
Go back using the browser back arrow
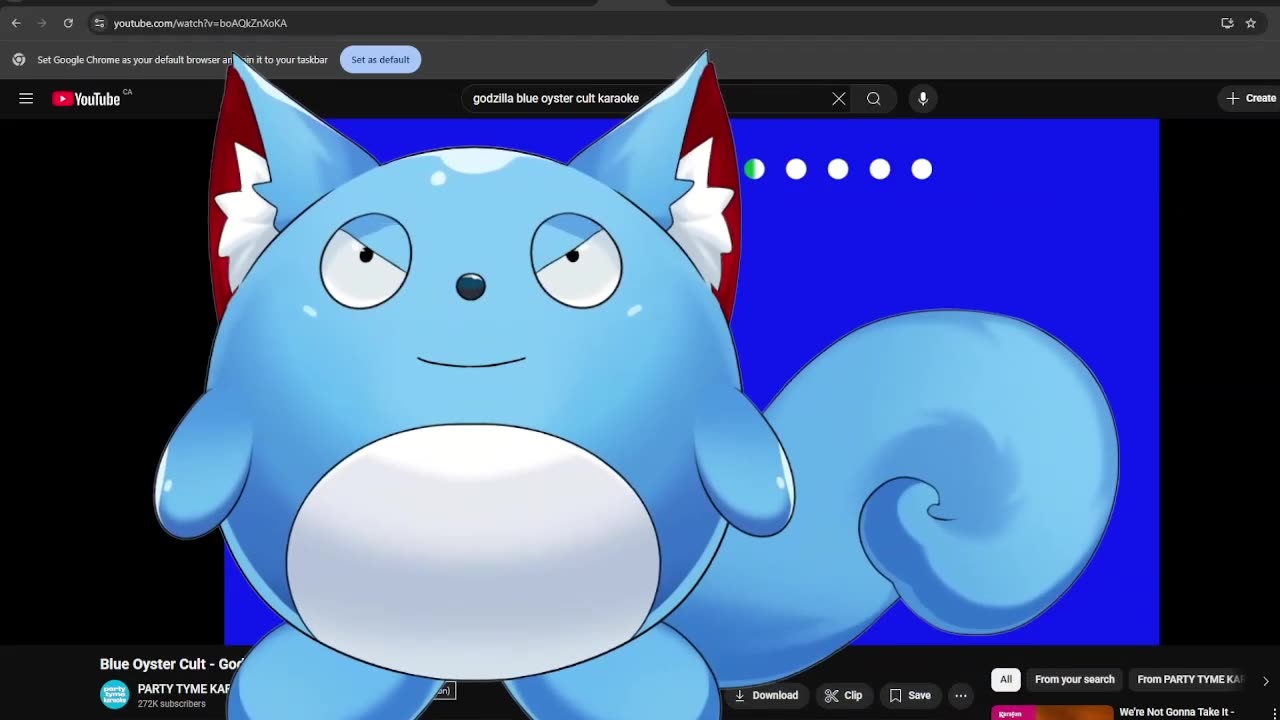click(16, 23)
